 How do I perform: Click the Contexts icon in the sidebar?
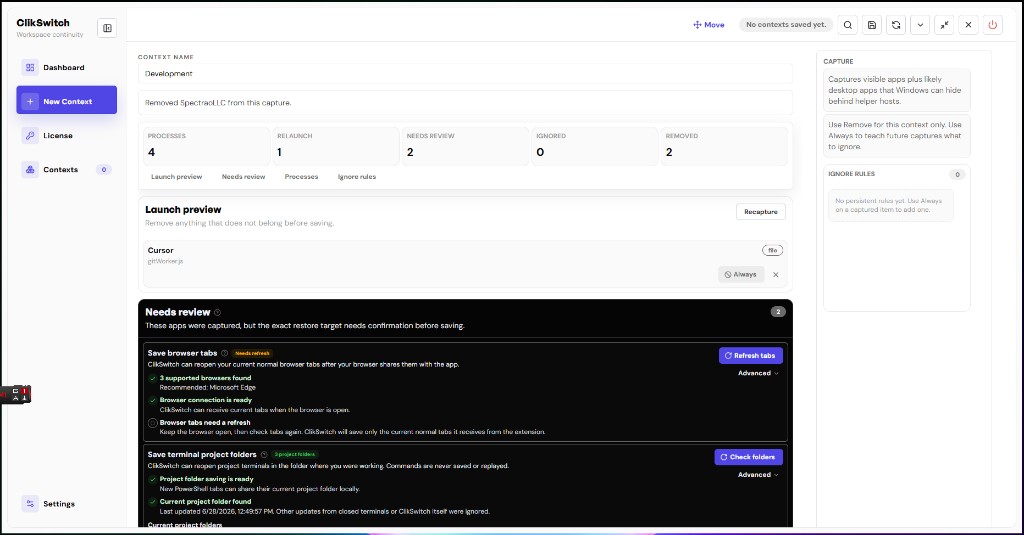[x=30, y=169]
